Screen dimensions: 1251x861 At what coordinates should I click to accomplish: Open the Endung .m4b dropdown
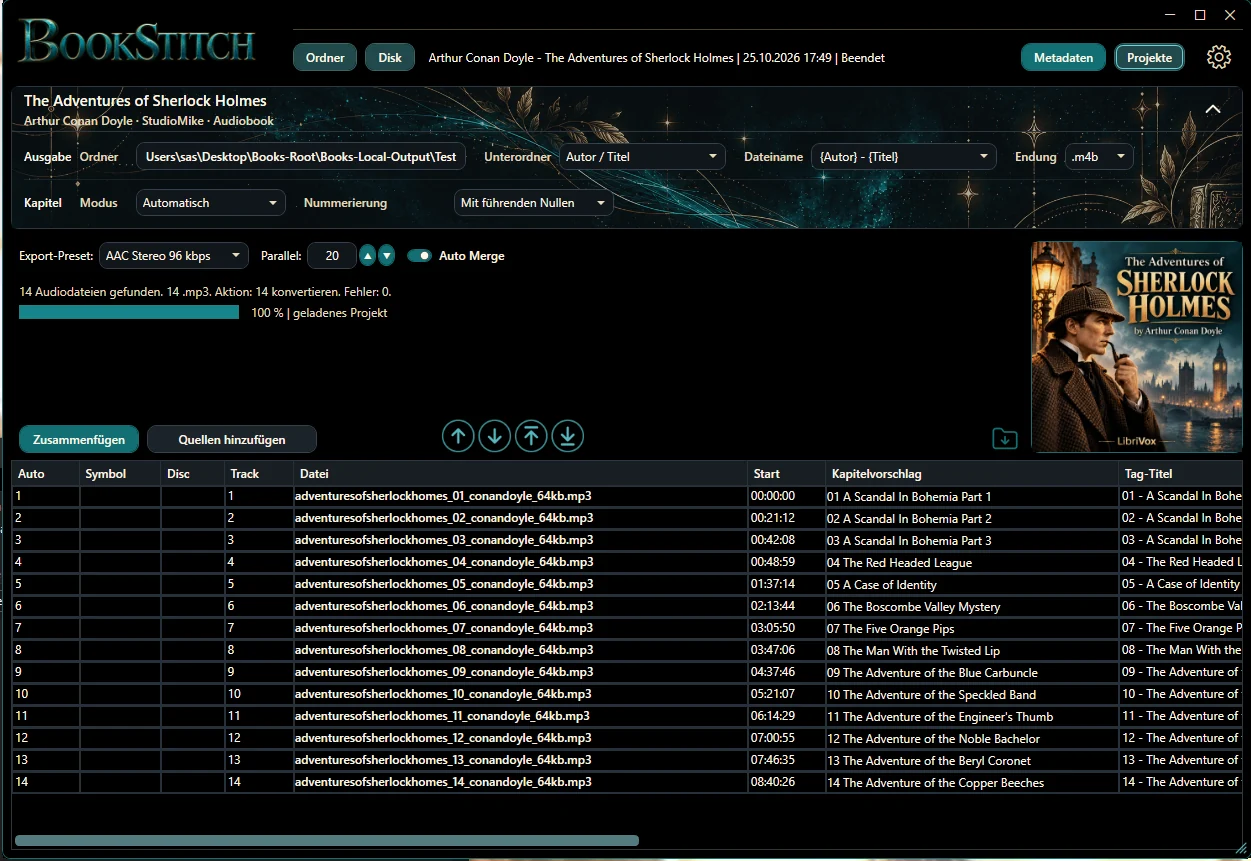pyautogui.click(x=1099, y=157)
